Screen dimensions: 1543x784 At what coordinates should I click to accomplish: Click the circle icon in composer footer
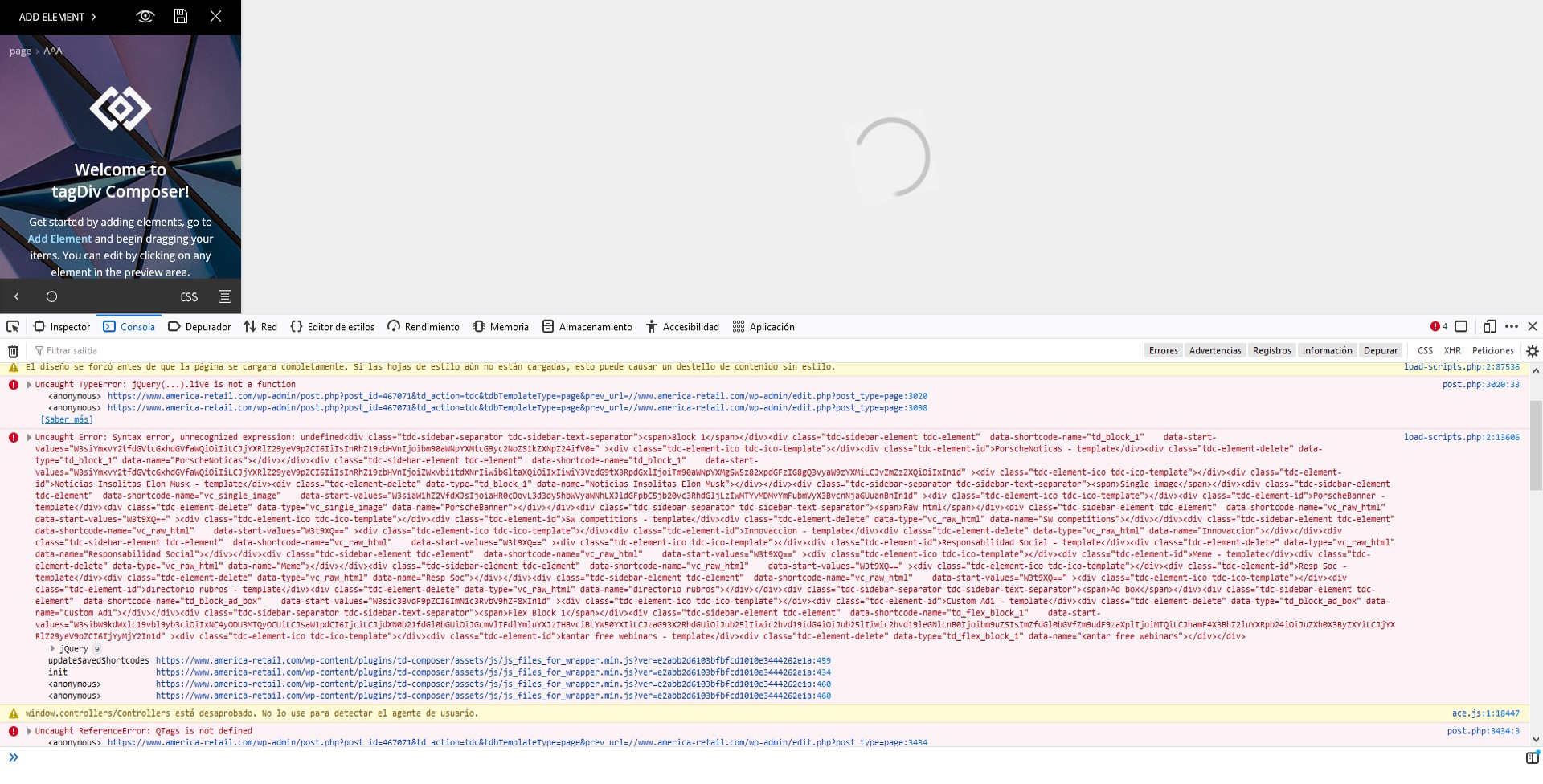[x=51, y=296]
